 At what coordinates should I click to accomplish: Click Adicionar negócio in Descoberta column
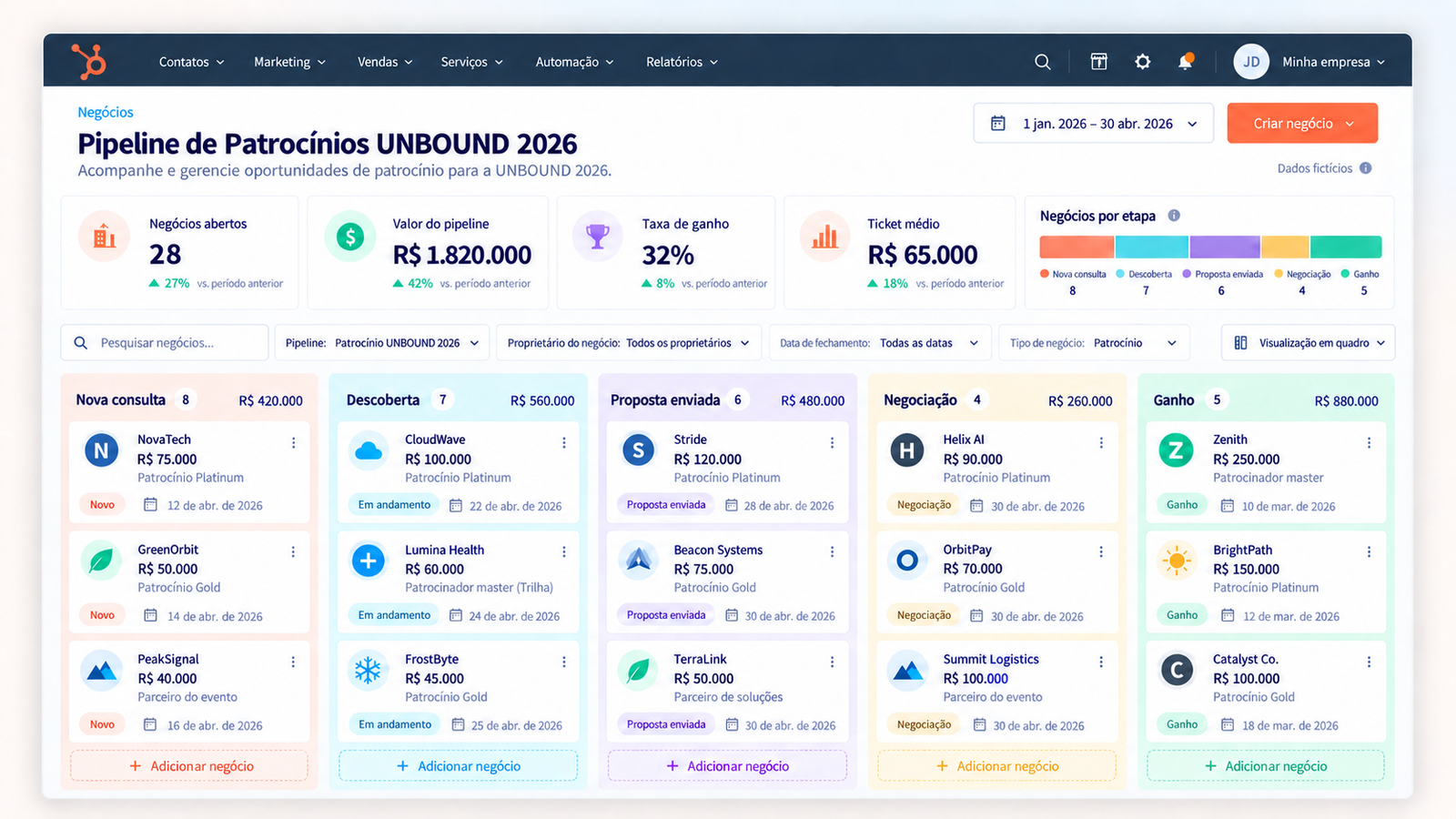(459, 766)
